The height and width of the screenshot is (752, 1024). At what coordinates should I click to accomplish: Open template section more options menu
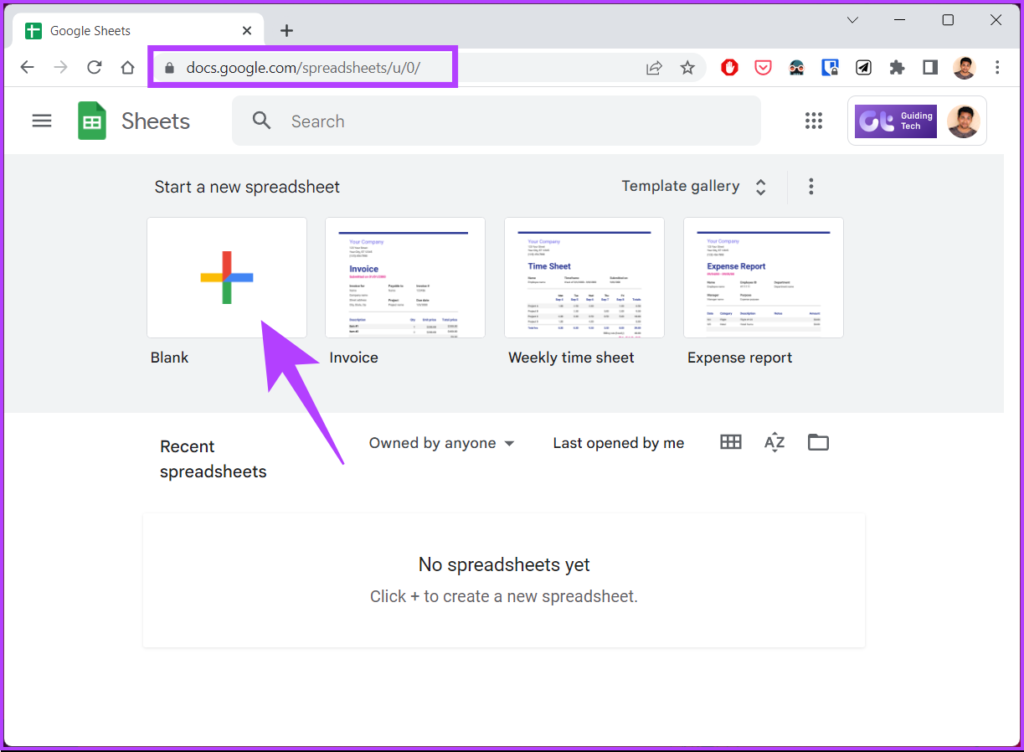(810, 187)
